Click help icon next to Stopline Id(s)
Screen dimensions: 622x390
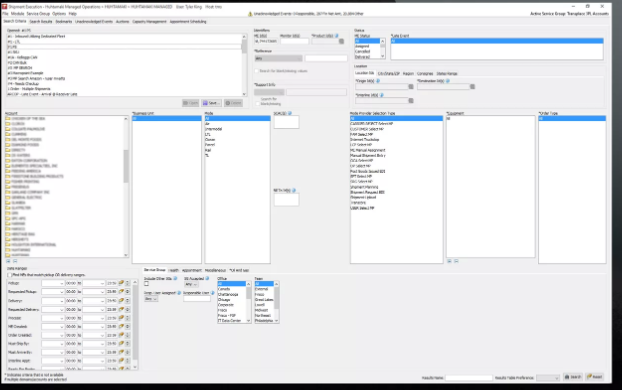tap(382, 95)
